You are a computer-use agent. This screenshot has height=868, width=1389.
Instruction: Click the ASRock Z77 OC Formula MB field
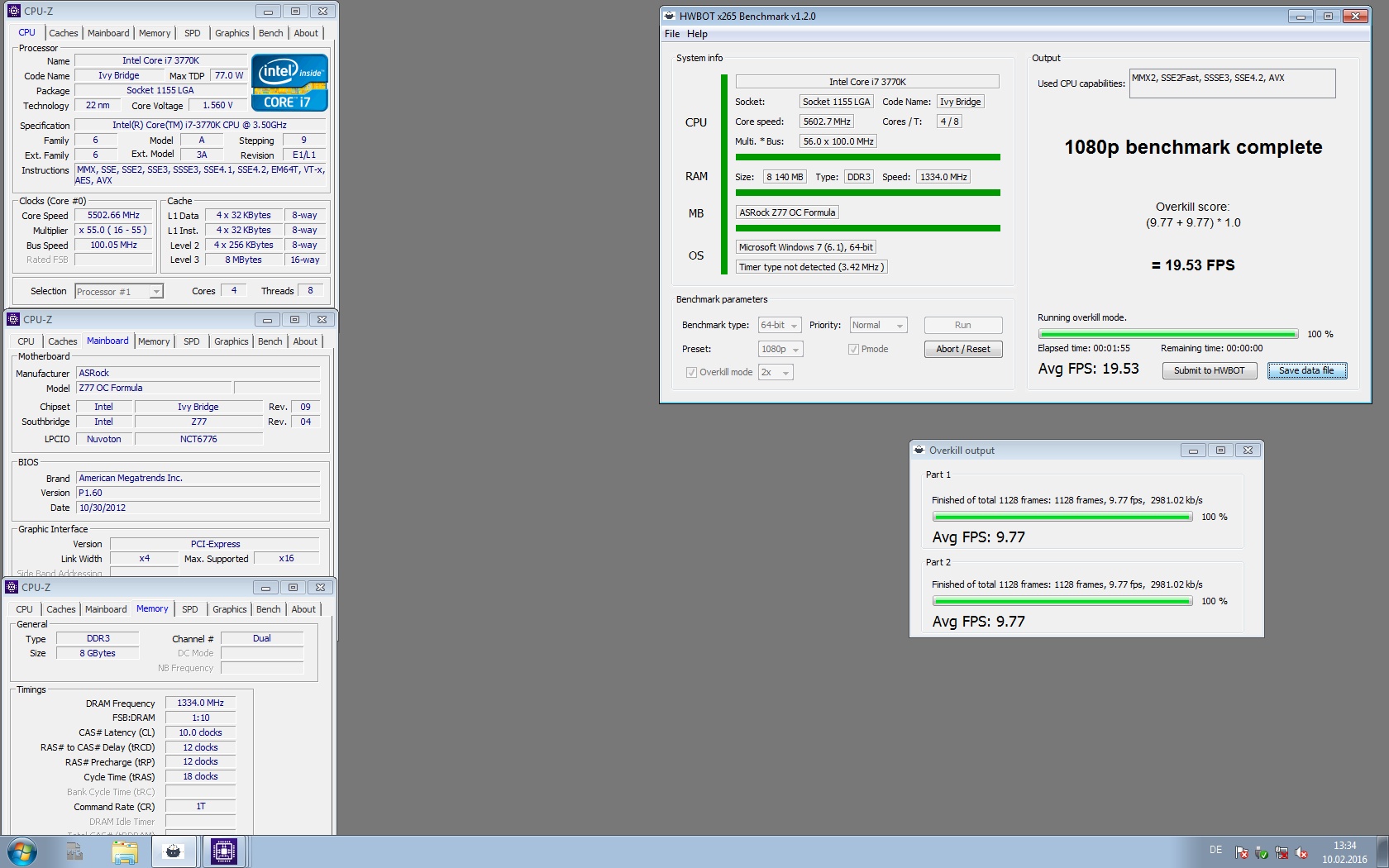[x=787, y=213]
